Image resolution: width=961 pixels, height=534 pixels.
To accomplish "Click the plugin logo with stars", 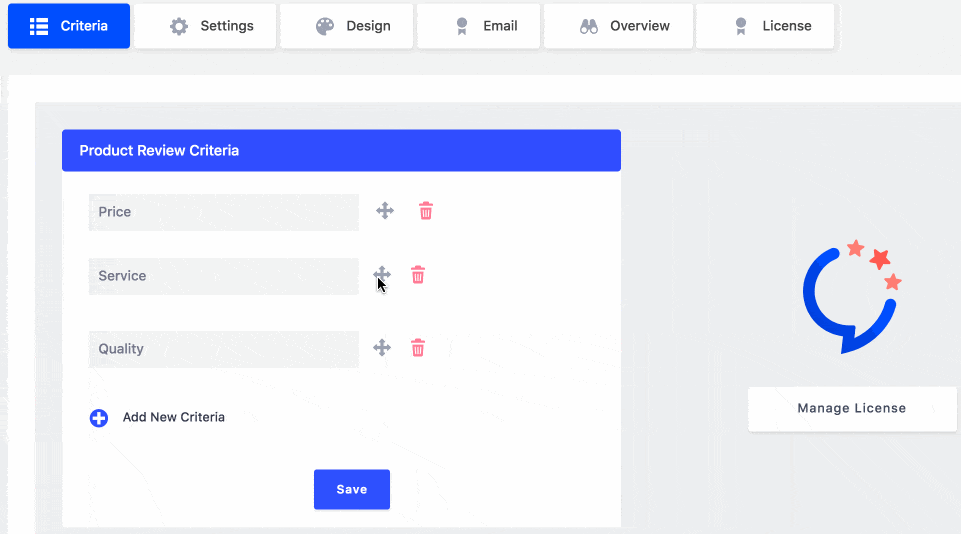I will pyautogui.click(x=852, y=297).
